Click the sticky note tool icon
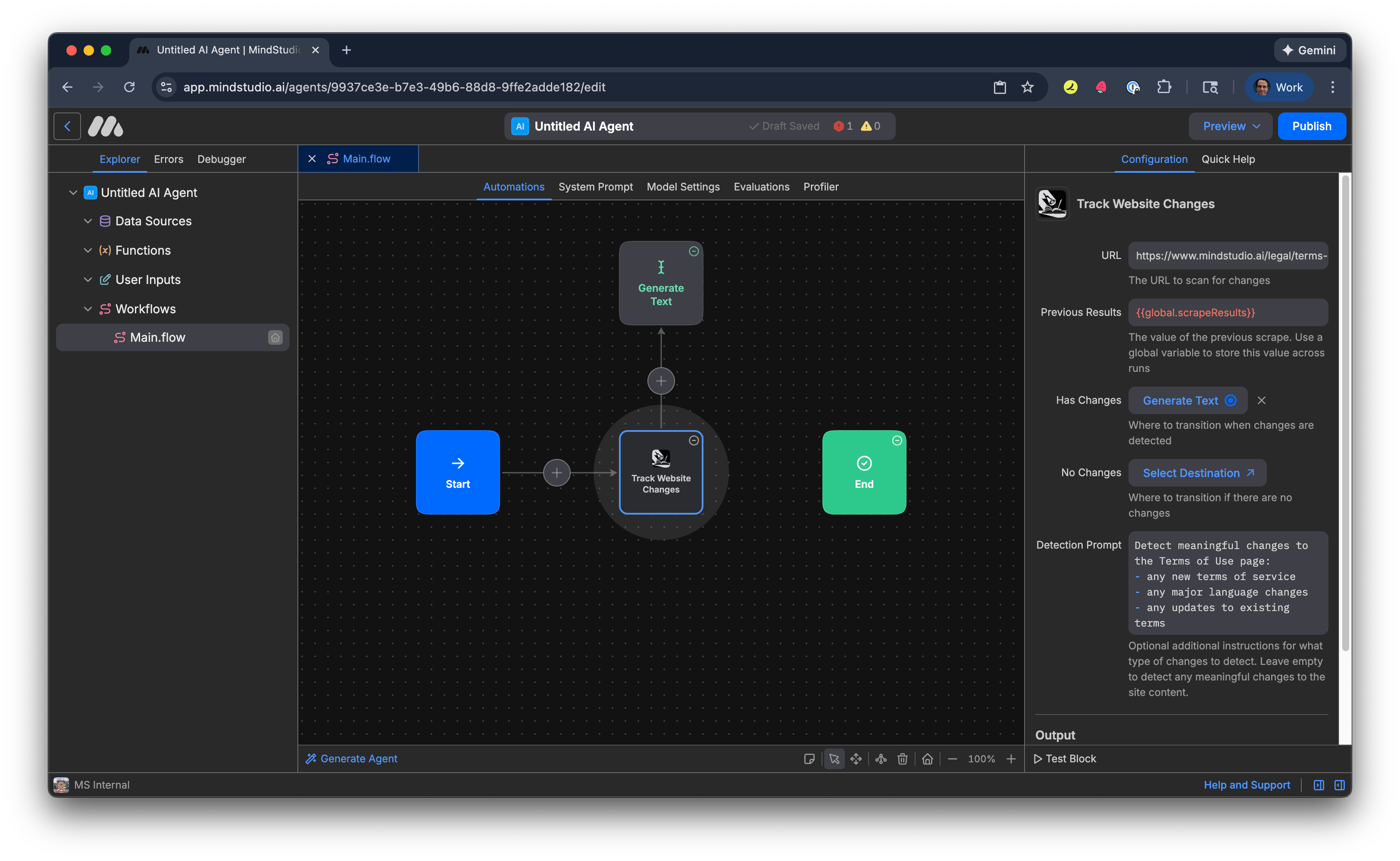 tap(809, 758)
